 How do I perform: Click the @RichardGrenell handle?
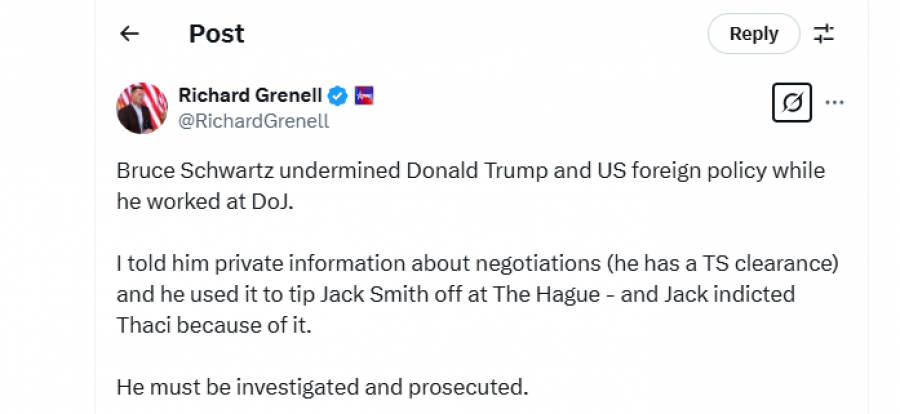click(253, 121)
